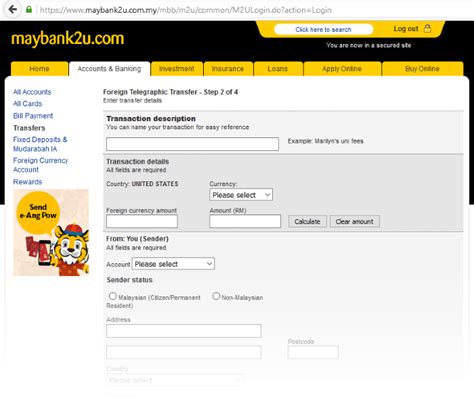Click the first Address line field
Screen dimensions: 474x402
(184, 331)
